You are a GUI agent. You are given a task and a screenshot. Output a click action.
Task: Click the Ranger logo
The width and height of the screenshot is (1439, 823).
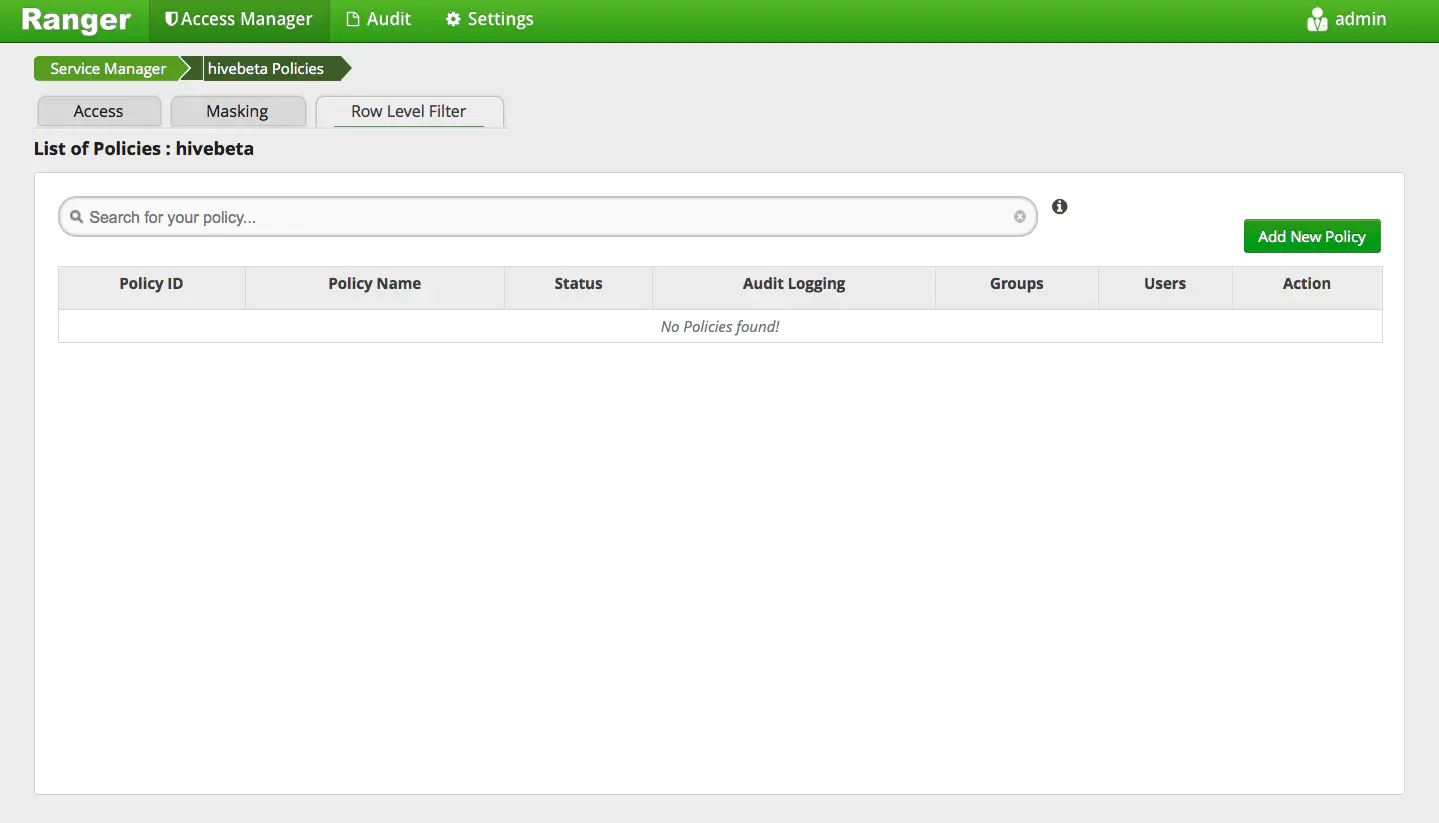pos(76,20)
